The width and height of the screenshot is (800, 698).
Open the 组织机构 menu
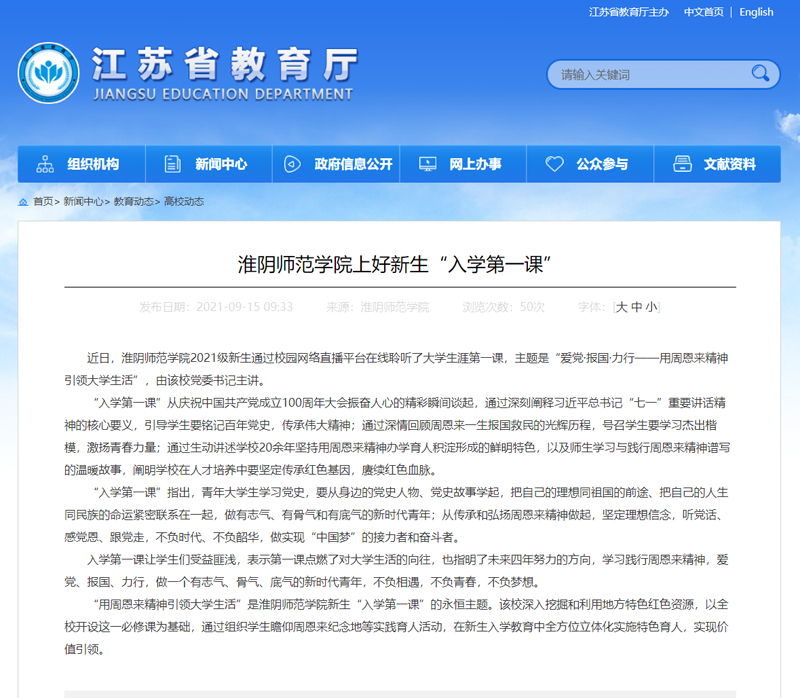(x=82, y=164)
